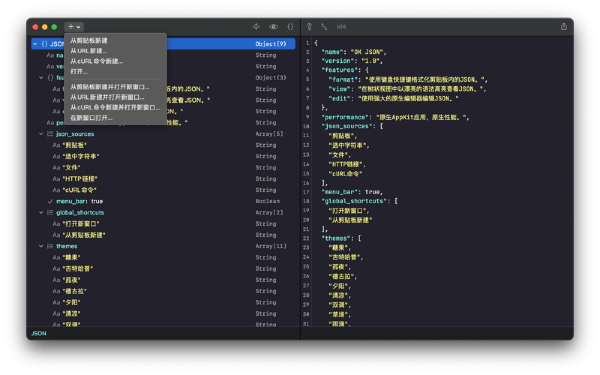
Task: Click the array list icon beside global_shortcuts
Action: point(50,212)
